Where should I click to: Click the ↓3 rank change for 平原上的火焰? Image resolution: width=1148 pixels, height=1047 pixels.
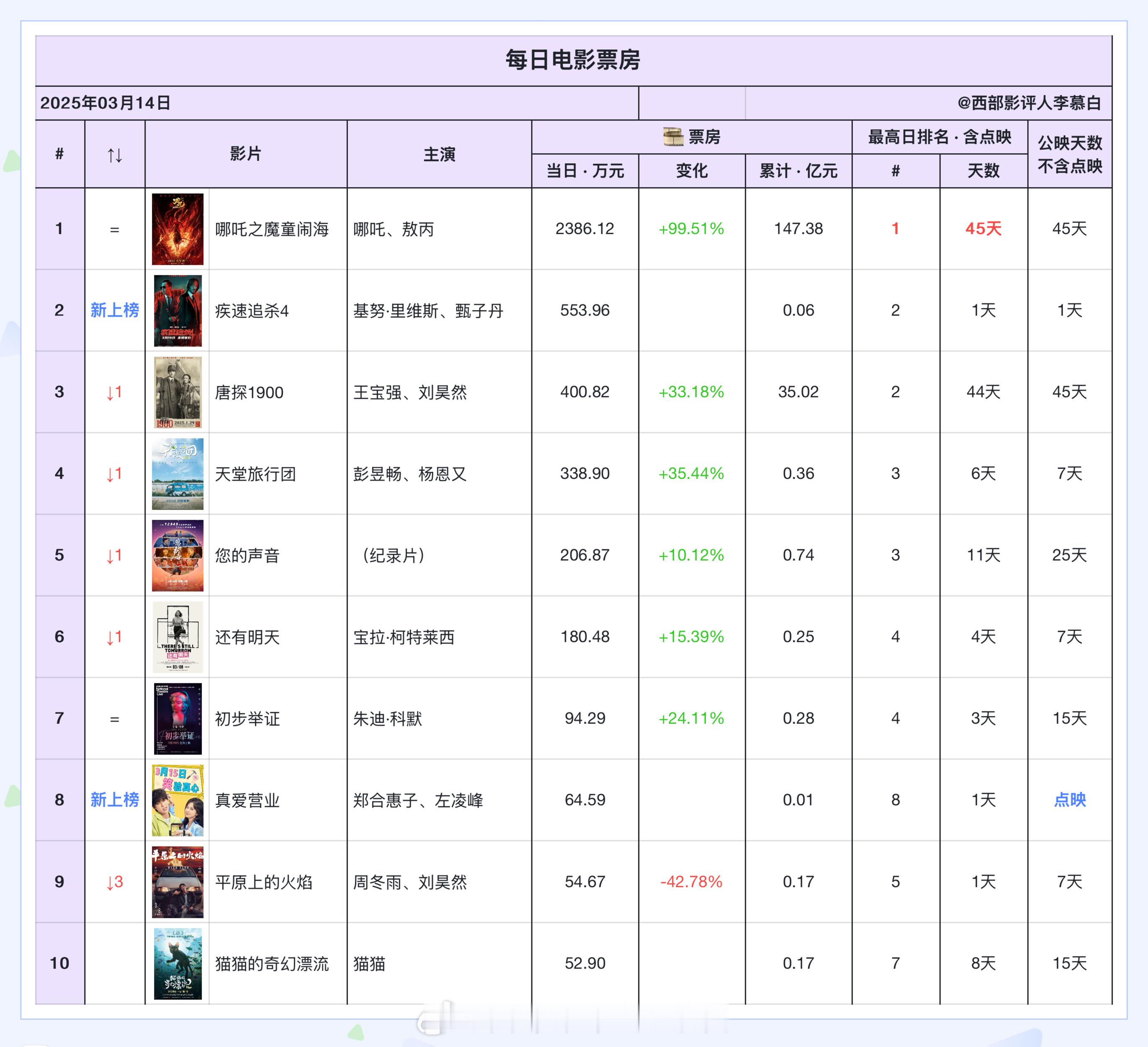114,882
